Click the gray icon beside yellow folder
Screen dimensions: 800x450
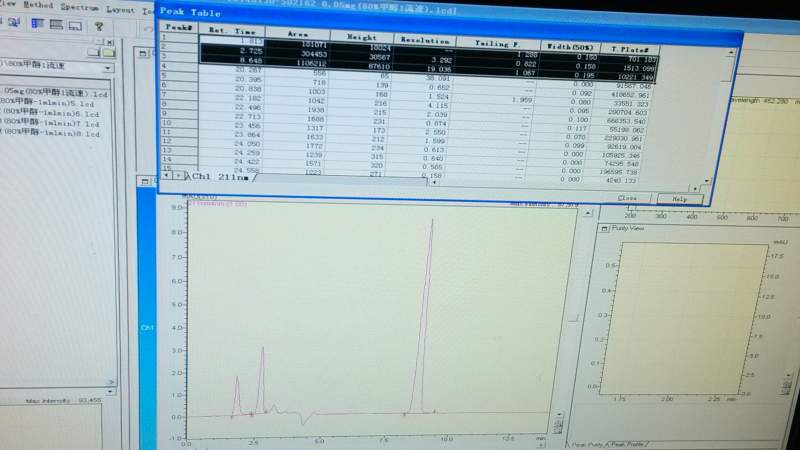93,52
